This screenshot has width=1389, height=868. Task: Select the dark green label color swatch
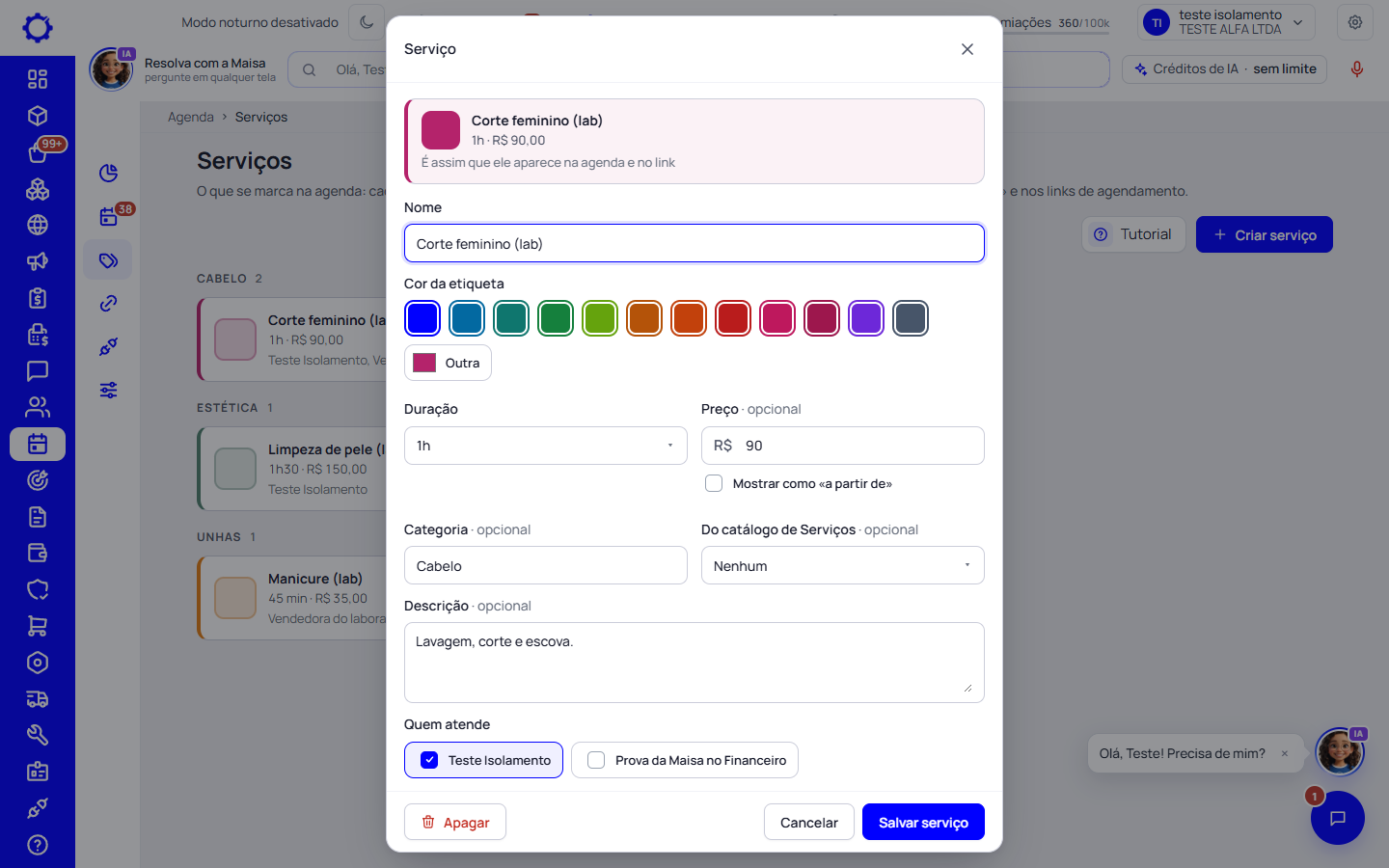556,318
